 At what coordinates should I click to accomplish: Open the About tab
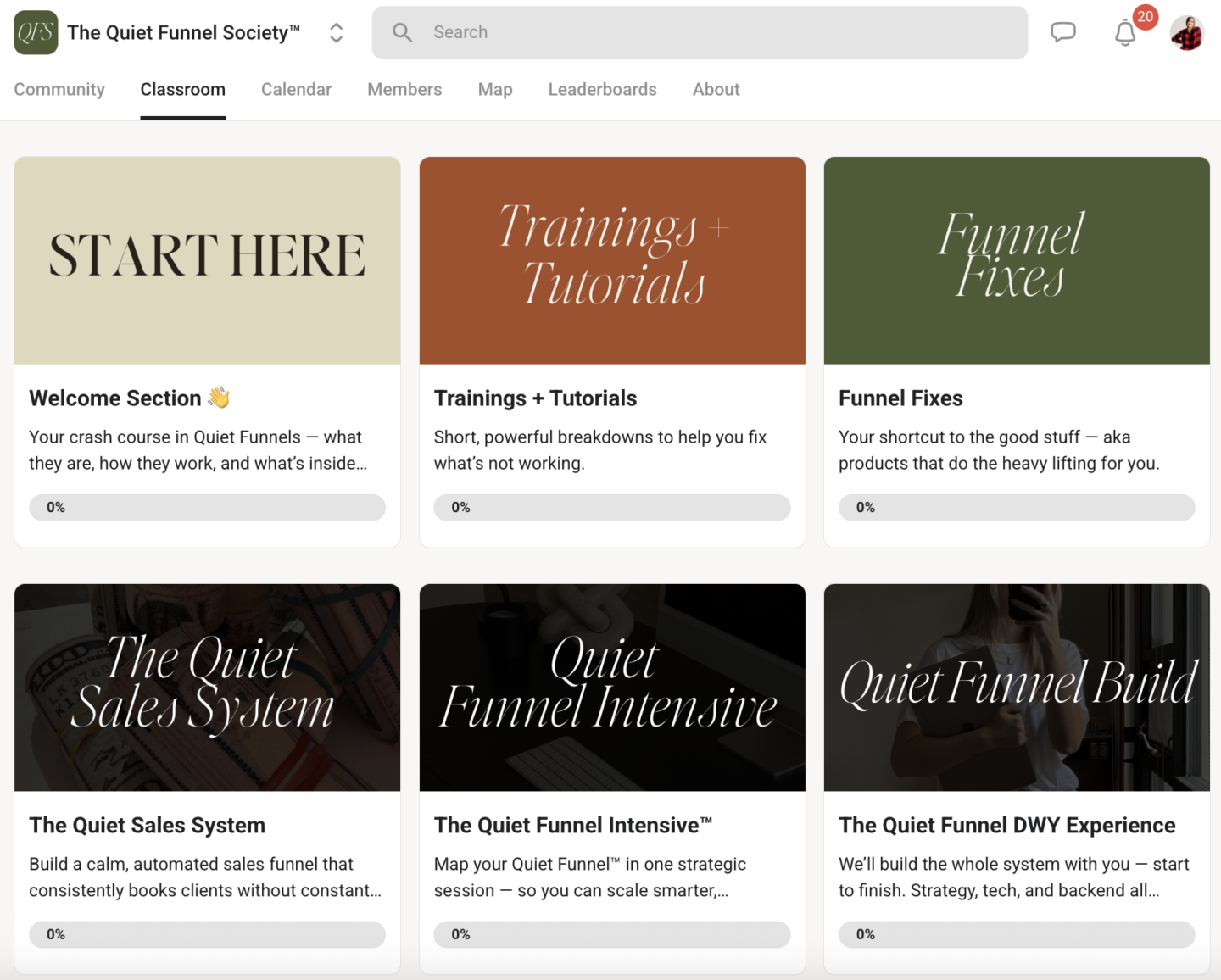716,89
